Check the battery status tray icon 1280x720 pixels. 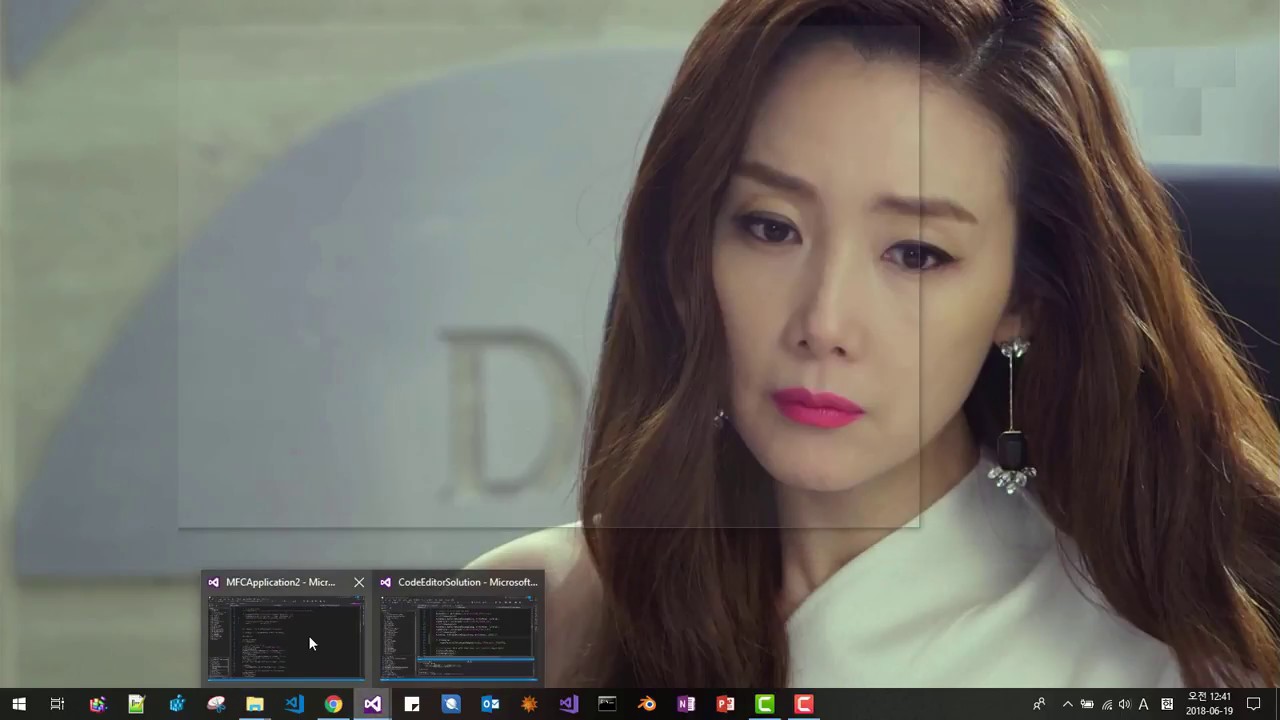click(x=1087, y=704)
